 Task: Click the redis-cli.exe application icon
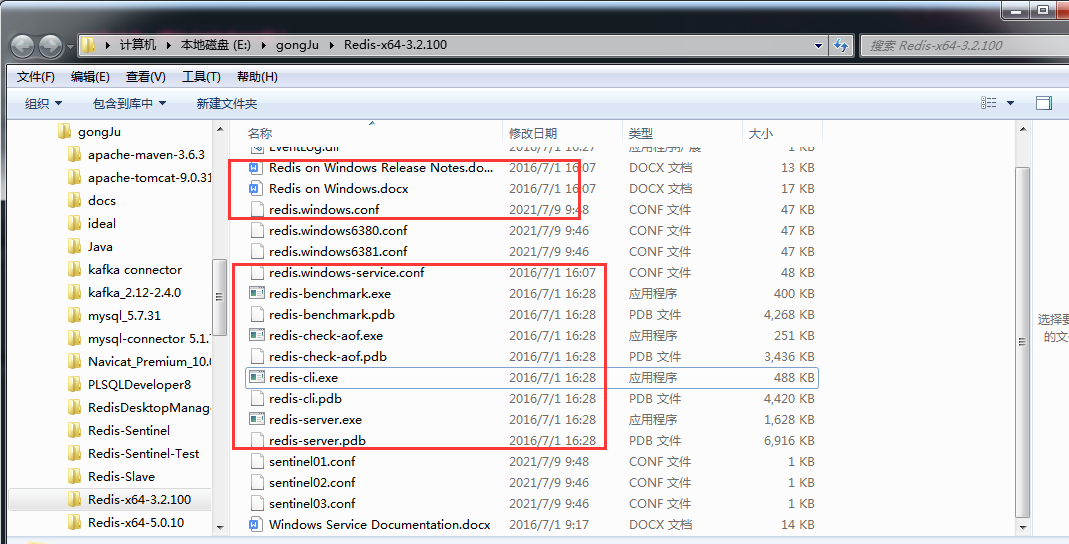(256, 378)
